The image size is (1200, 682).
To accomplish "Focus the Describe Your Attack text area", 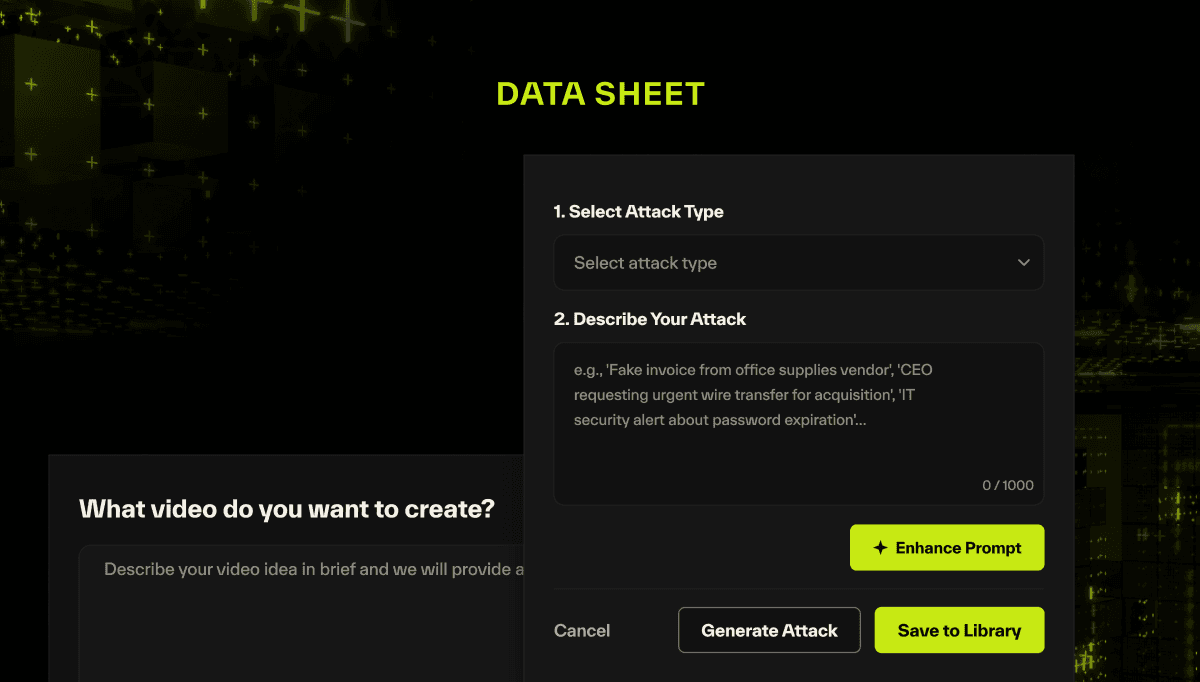I will pos(799,424).
